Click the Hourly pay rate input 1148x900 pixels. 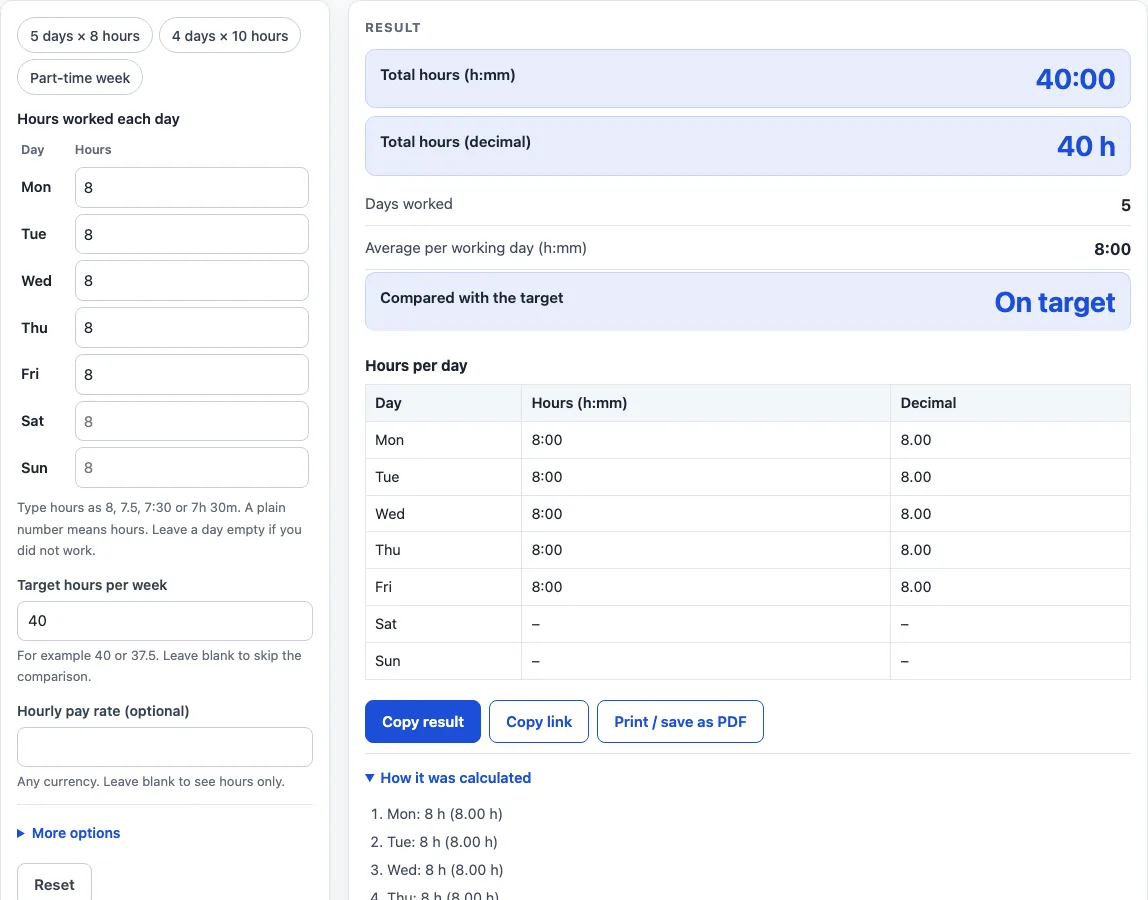[x=165, y=747]
